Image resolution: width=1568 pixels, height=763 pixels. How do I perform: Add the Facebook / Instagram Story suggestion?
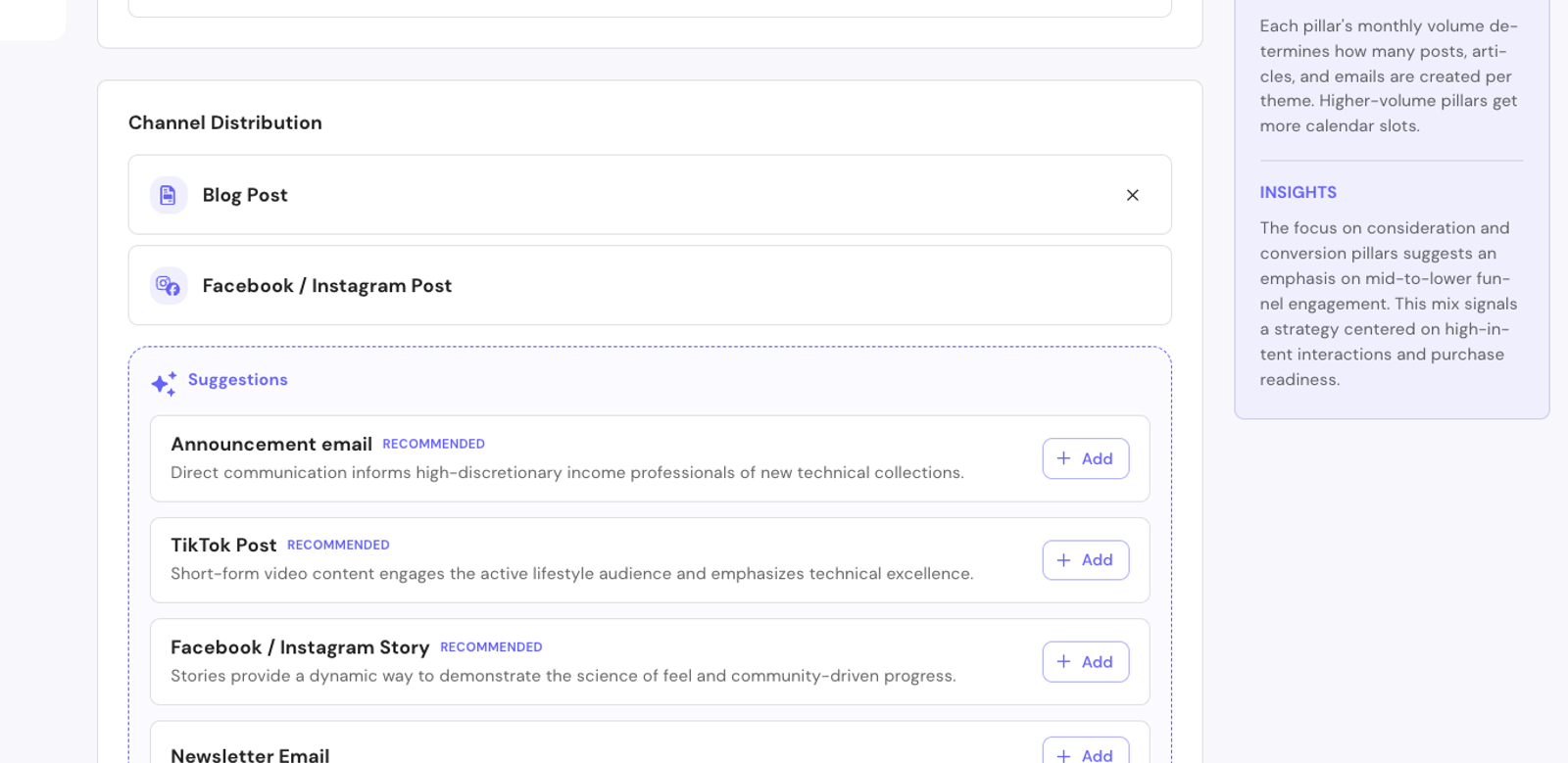point(1086,662)
